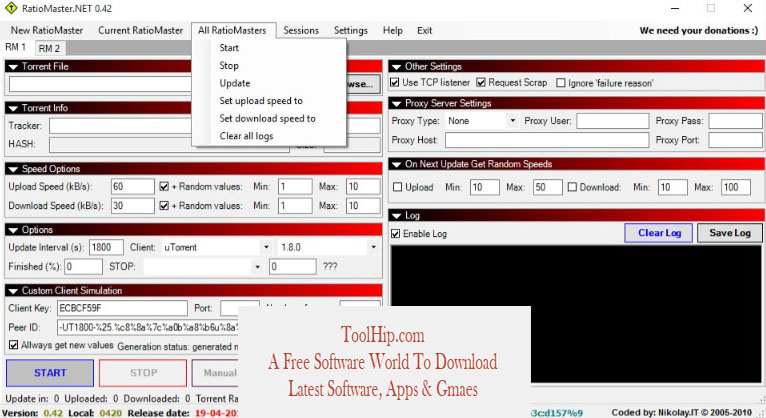Open the Proxy Type dropdown
This screenshot has height=418, width=766.
[512, 121]
